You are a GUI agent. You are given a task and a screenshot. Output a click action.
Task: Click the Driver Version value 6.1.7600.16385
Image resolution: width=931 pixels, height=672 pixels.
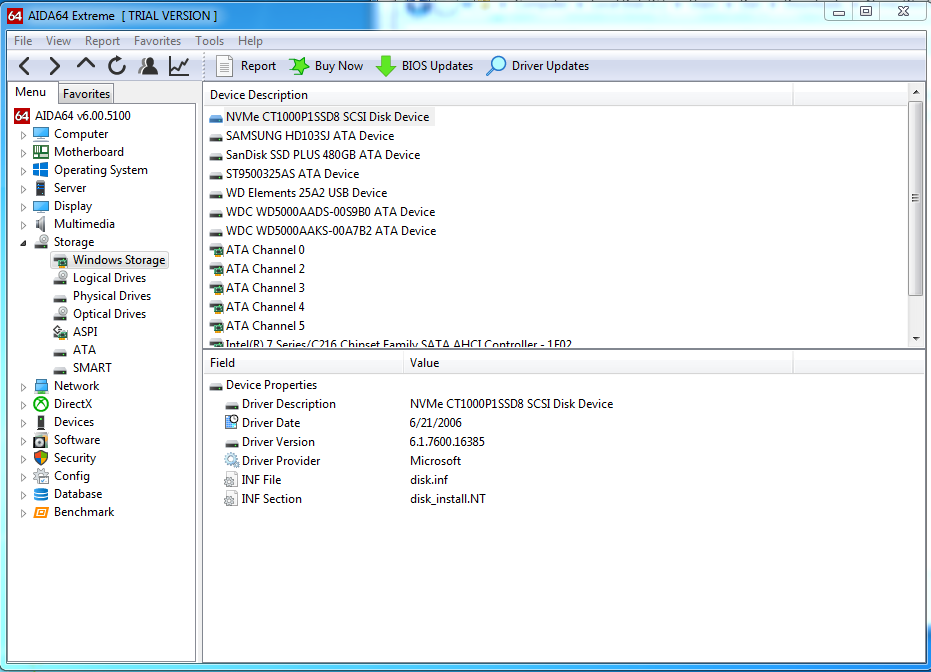[447, 442]
